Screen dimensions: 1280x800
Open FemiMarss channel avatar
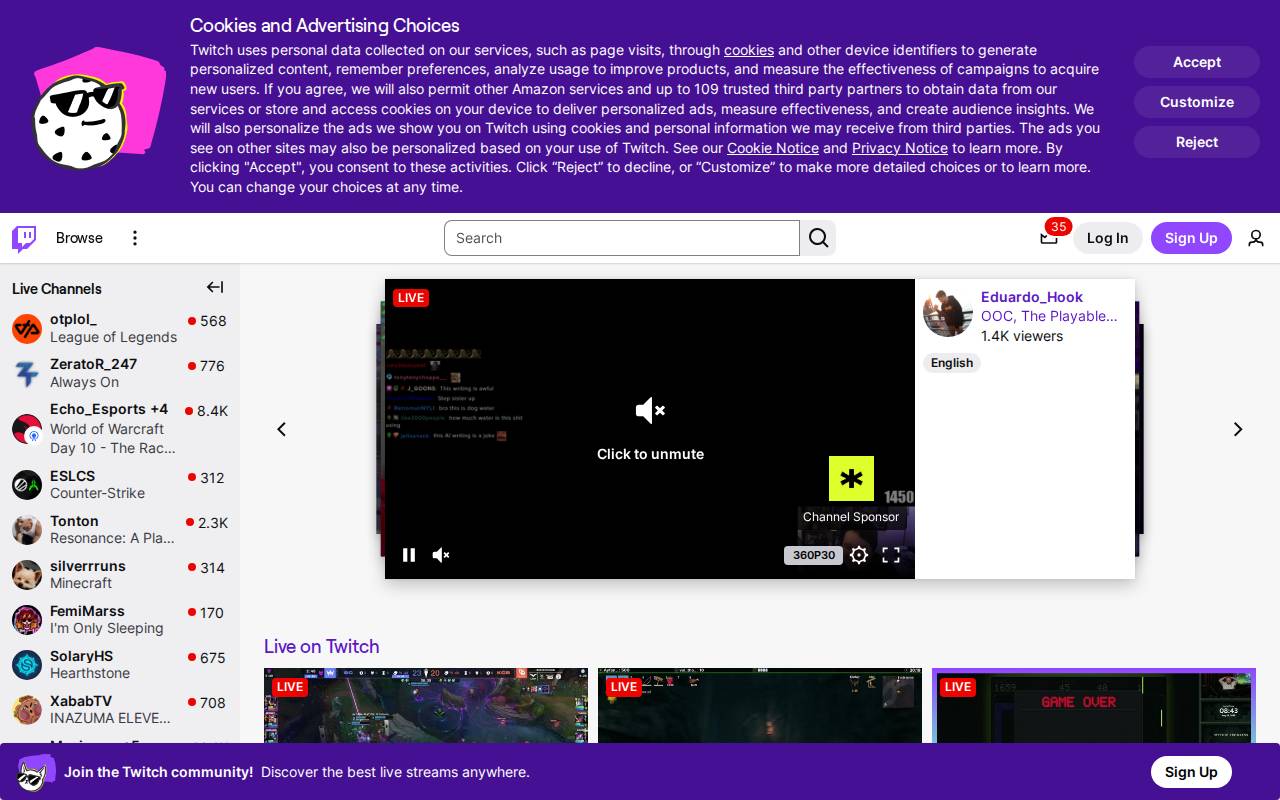pos(27,620)
